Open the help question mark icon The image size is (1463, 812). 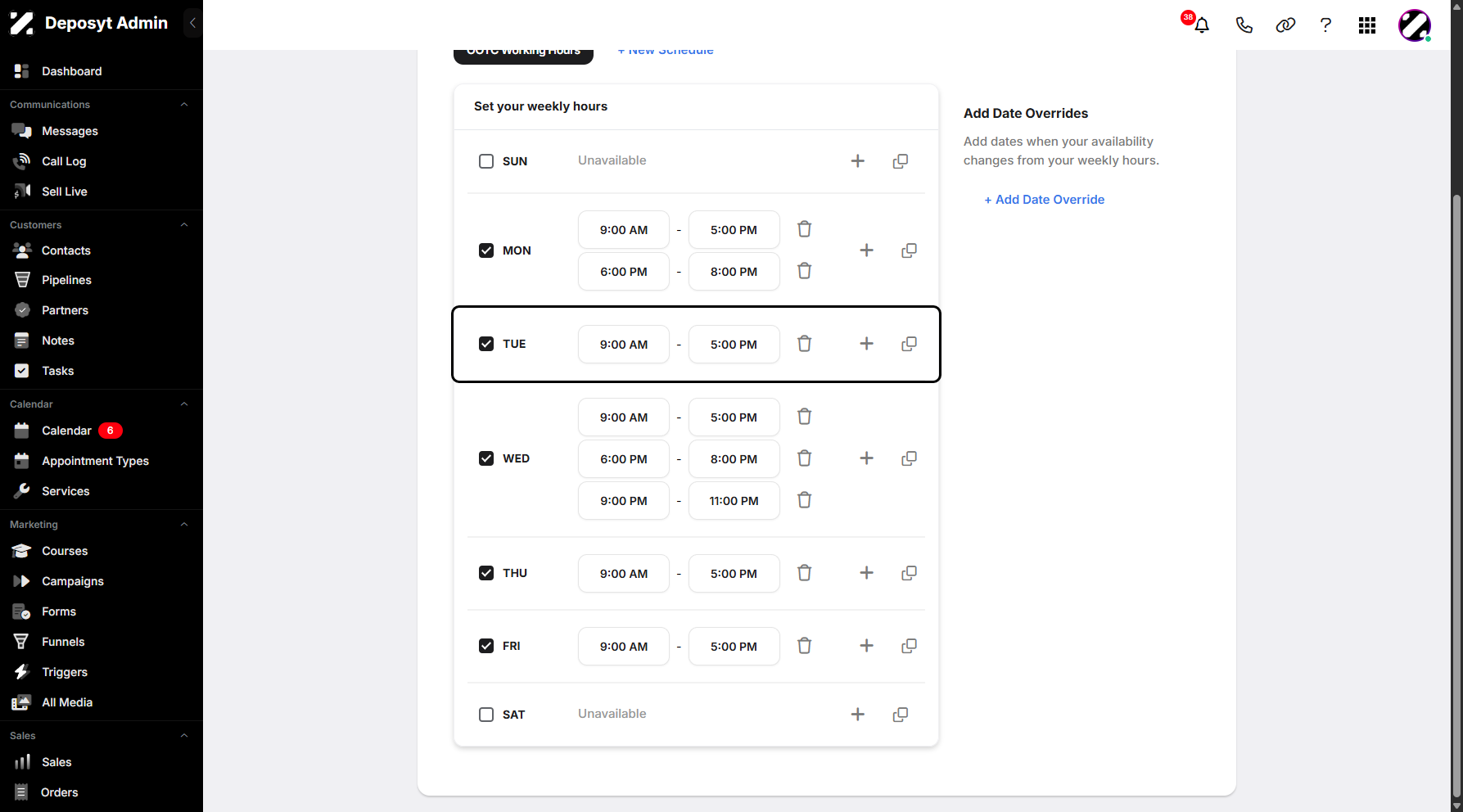(1325, 25)
